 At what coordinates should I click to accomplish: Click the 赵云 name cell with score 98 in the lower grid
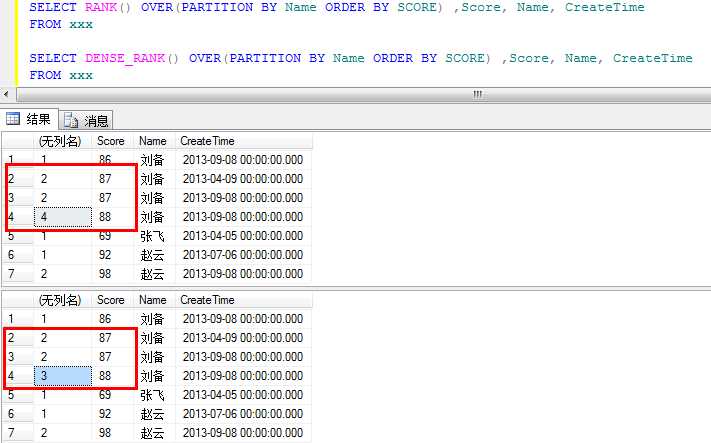[155, 433]
